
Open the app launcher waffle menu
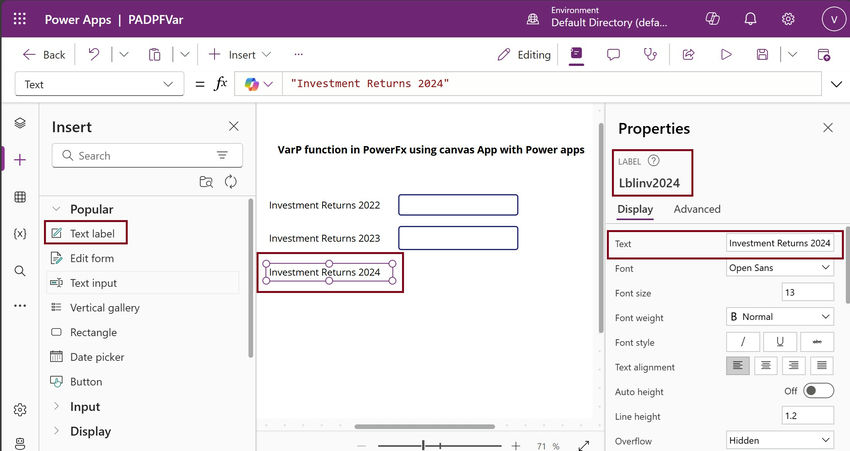pyautogui.click(x=20, y=19)
